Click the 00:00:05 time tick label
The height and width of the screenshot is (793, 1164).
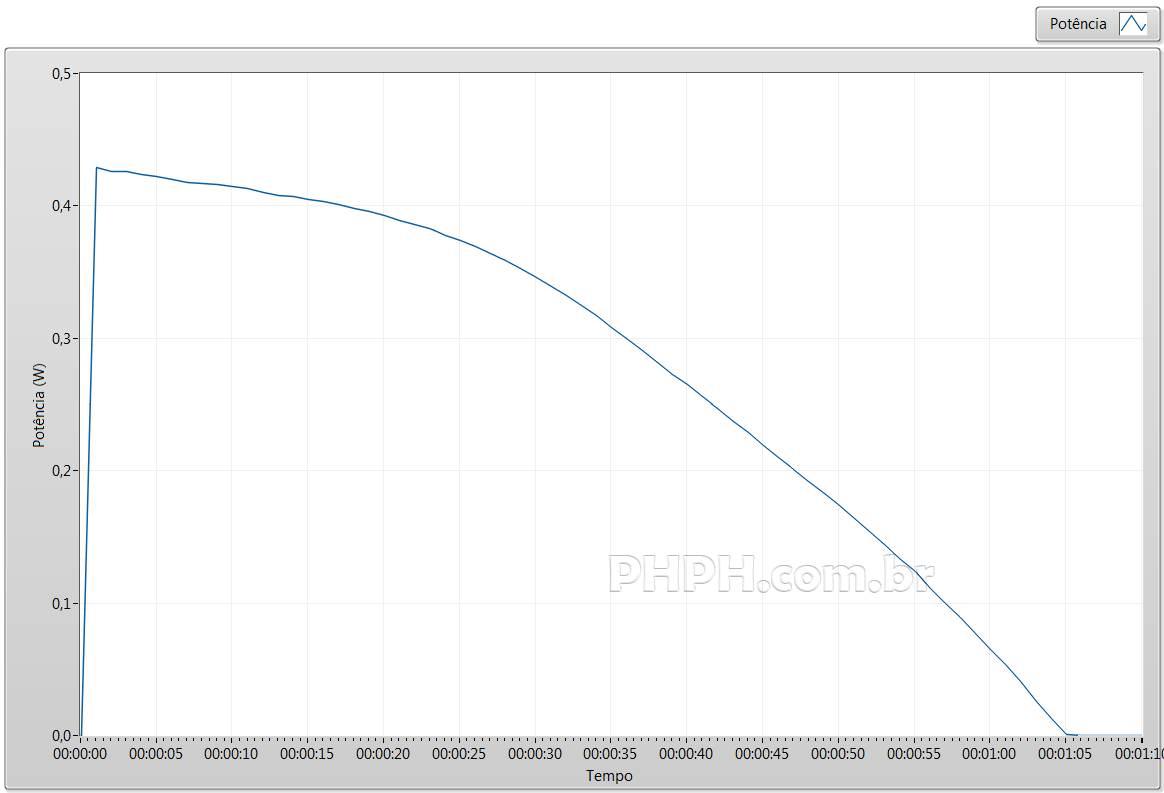[x=156, y=754]
